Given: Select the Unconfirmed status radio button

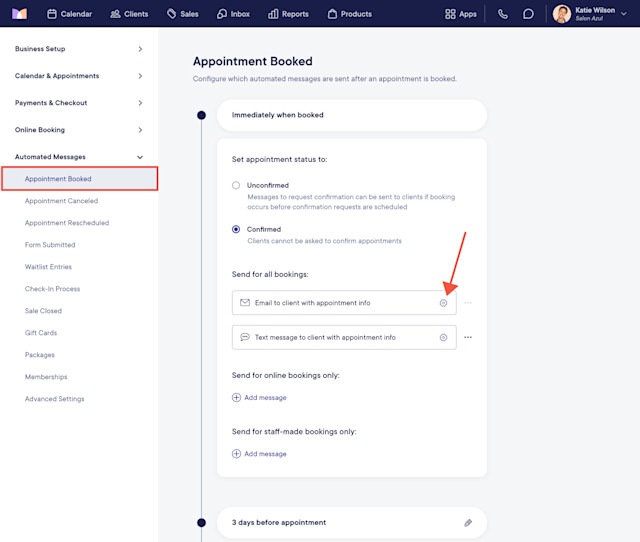Looking at the screenshot, I should 236,185.
